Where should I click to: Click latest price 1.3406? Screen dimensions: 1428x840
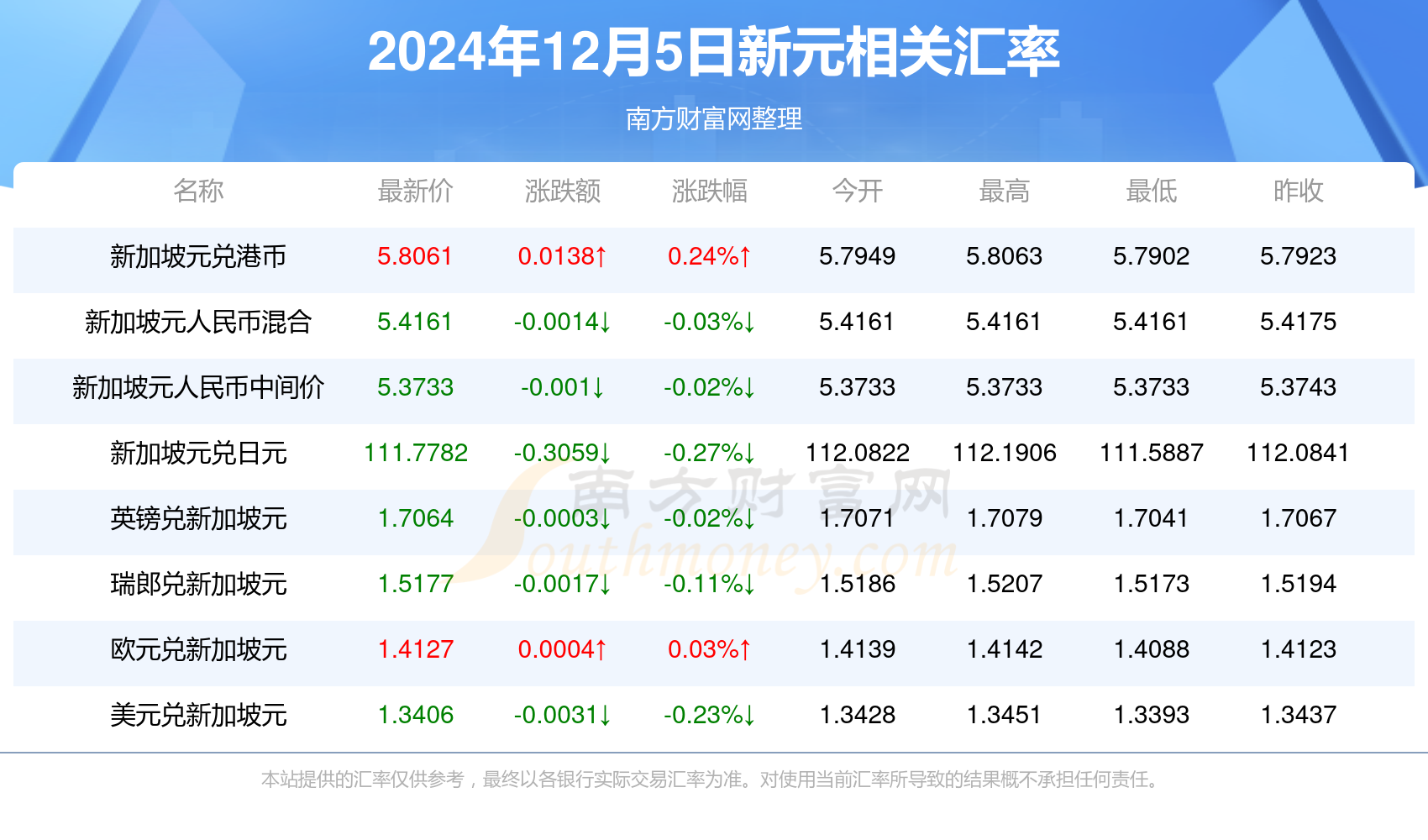(415, 715)
